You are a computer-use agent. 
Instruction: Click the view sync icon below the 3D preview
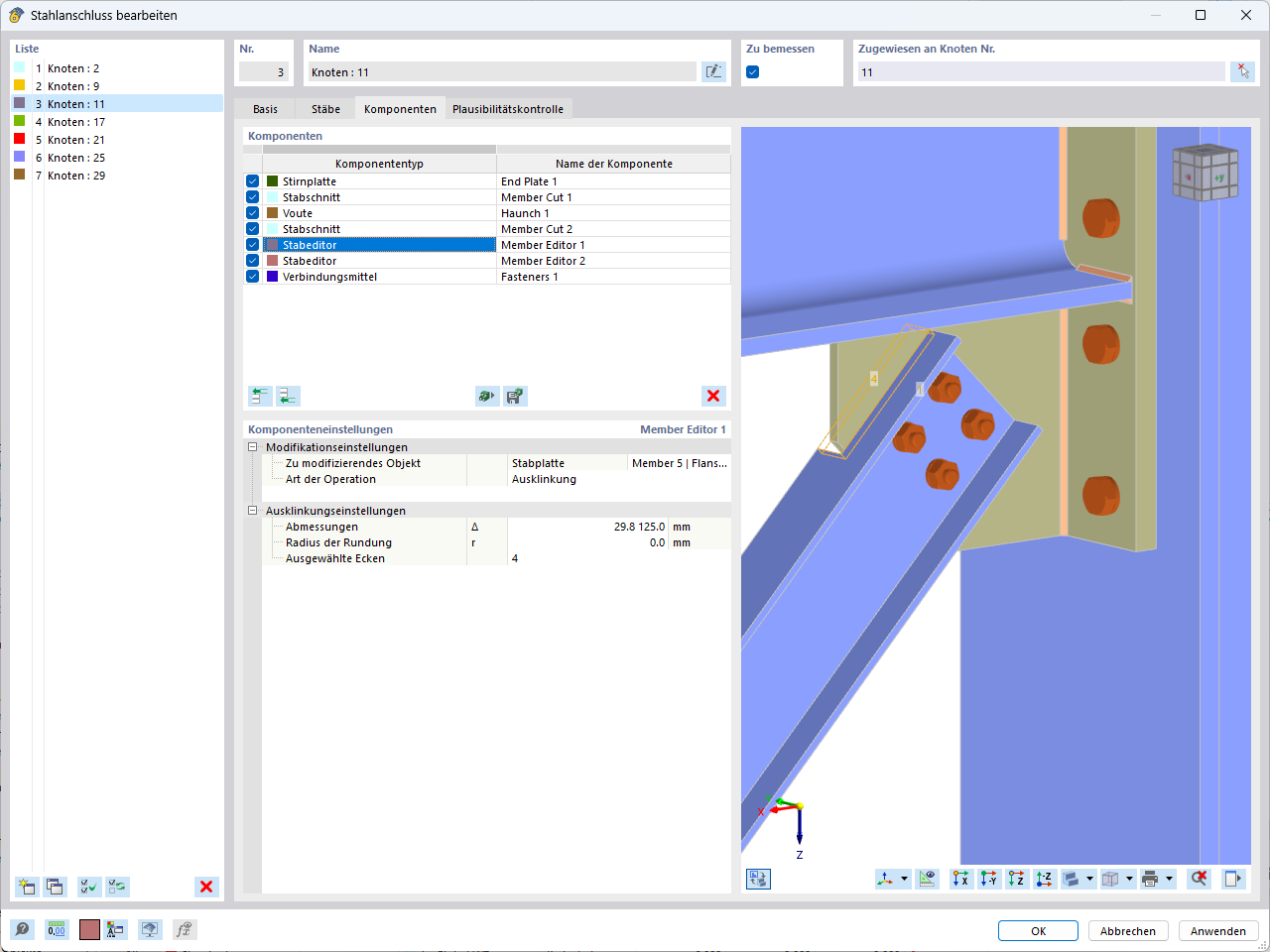pos(759,879)
